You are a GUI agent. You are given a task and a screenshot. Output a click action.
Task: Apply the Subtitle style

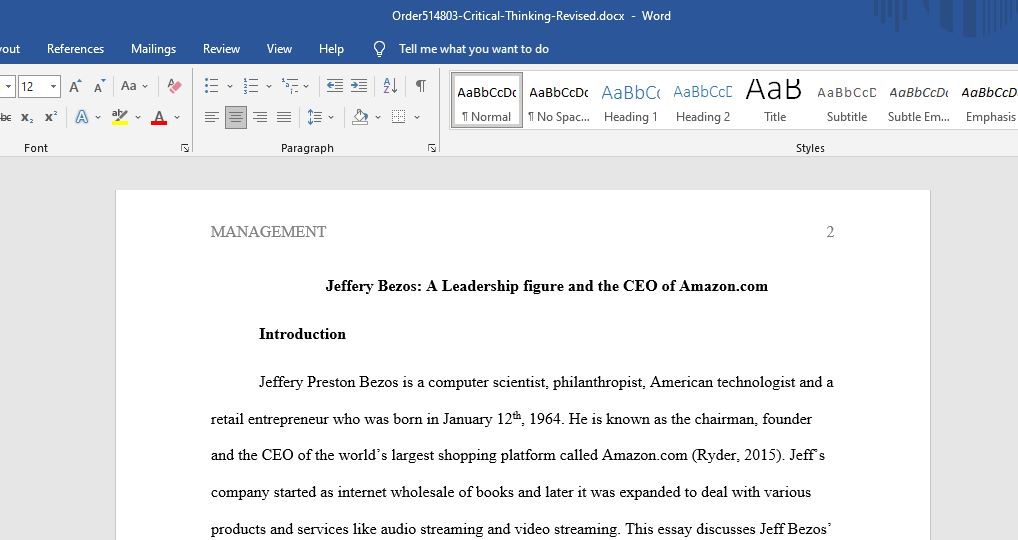pyautogui.click(x=847, y=100)
